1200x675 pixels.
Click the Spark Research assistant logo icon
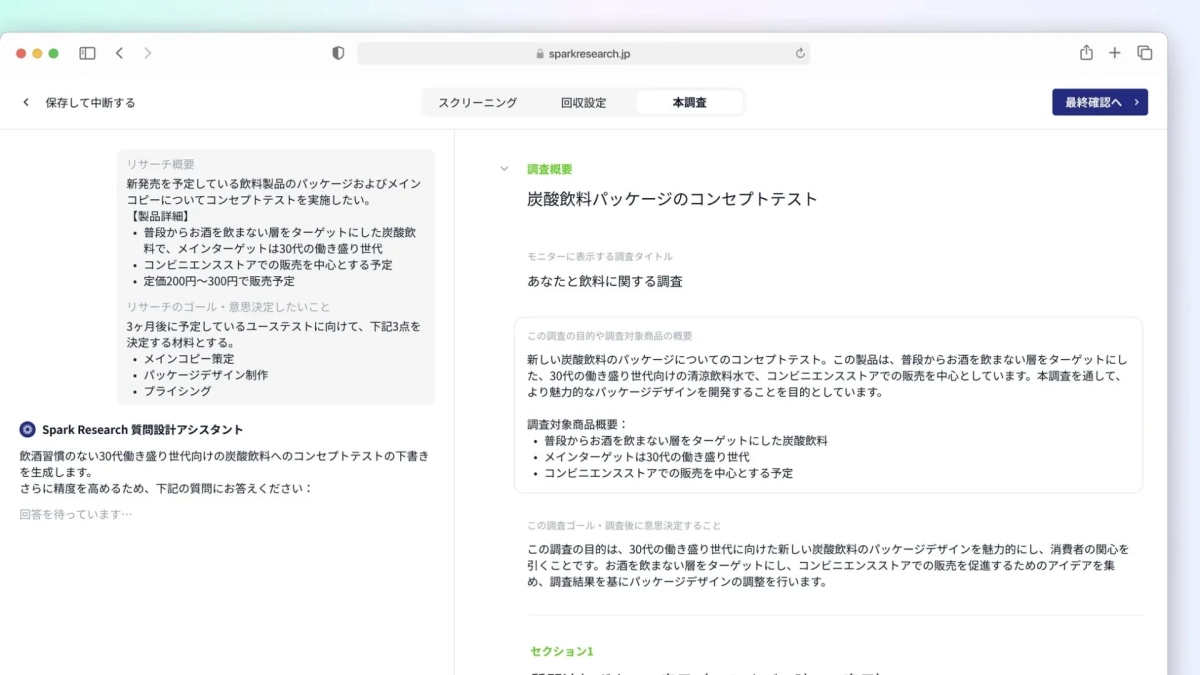(28, 429)
